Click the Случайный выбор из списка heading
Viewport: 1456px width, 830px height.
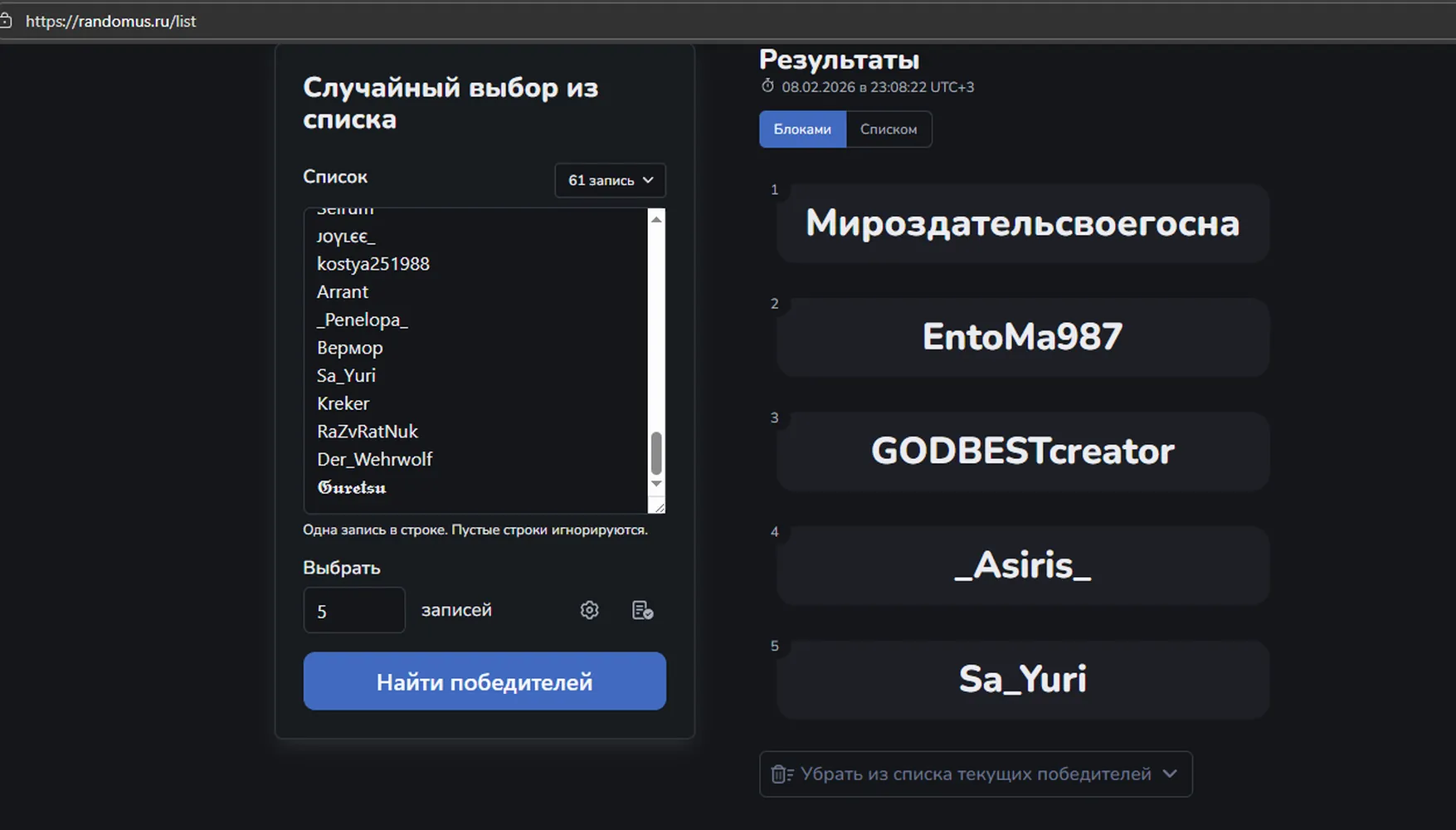pyautogui.click(x=450, y=103)
